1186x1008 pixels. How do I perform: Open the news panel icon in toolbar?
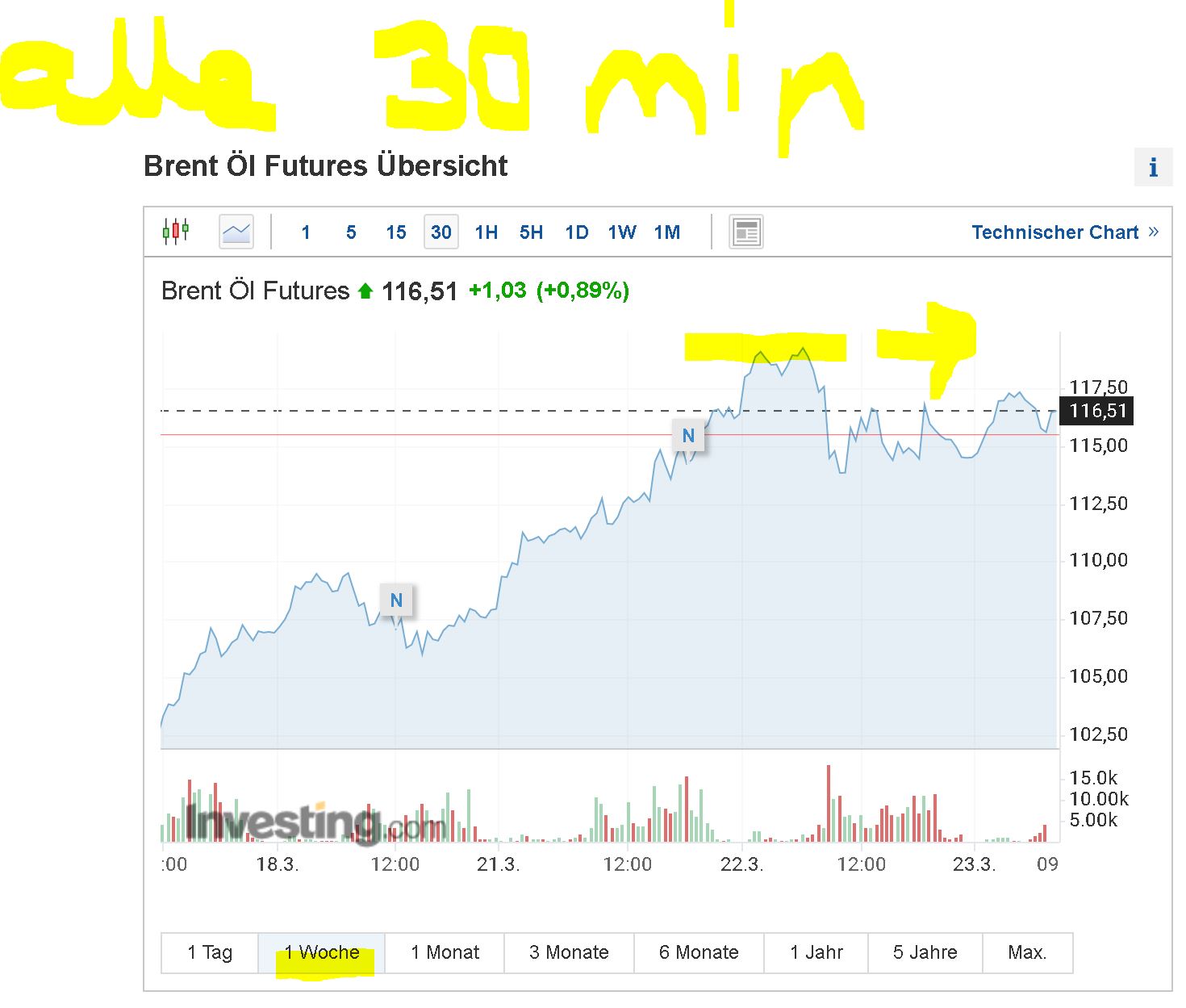pyautogui.click(x=745, y=232)
